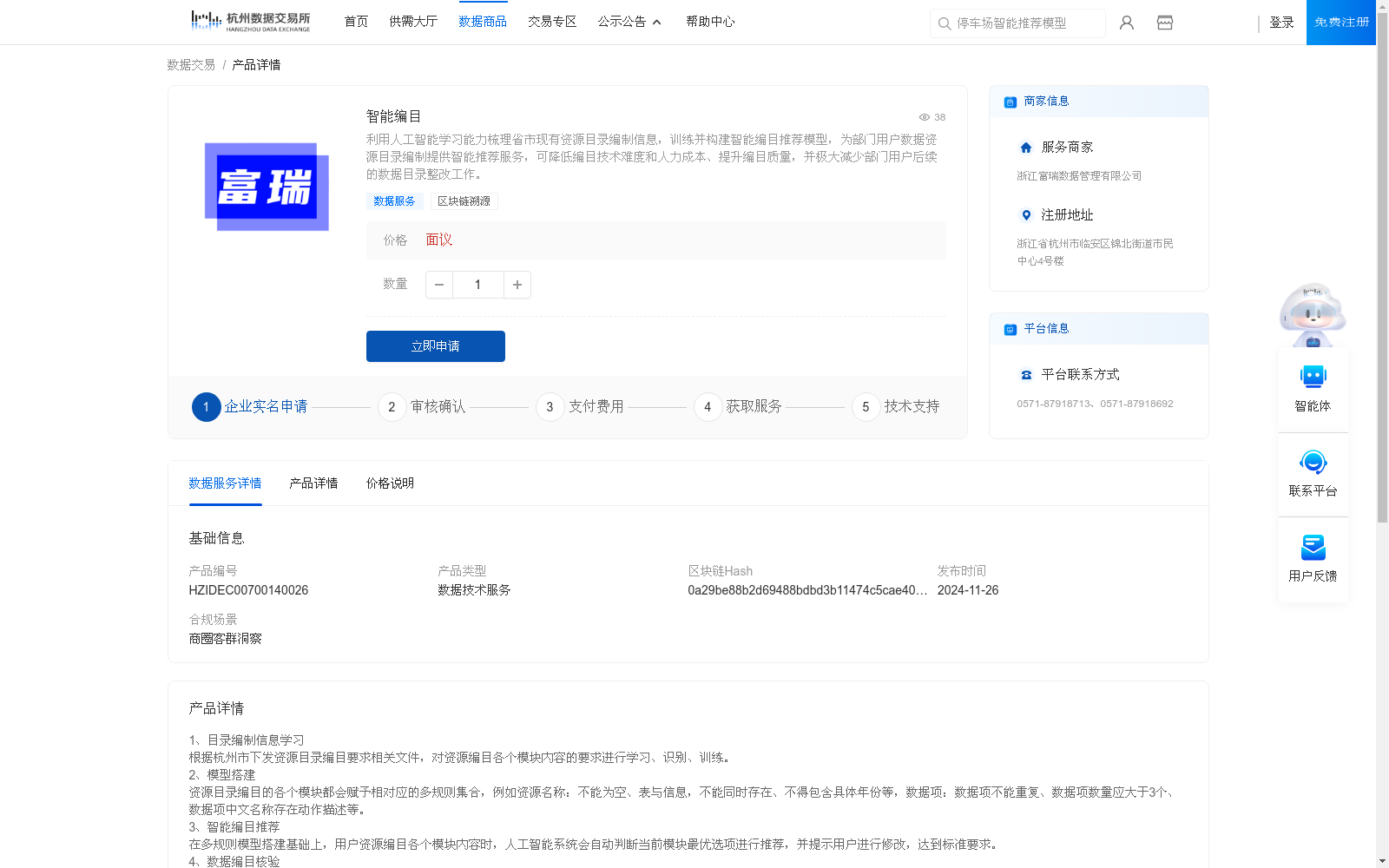Click the publish date 2024-11-26
This screenshot has width=1389, height=868.
click(x=968, y=590)
